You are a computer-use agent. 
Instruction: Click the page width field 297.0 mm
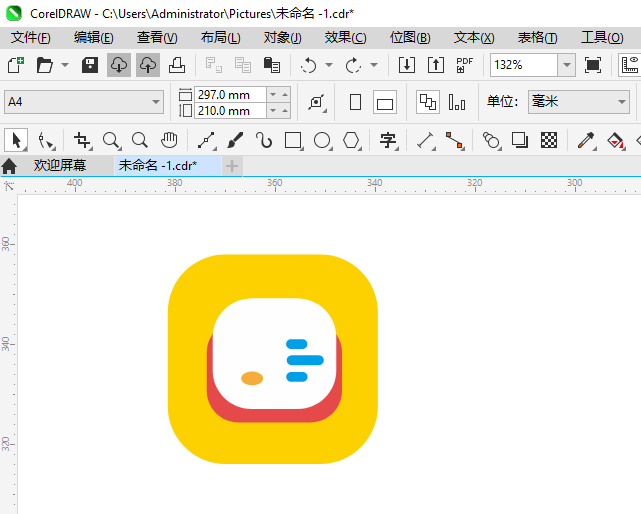(x=230, y=94)
